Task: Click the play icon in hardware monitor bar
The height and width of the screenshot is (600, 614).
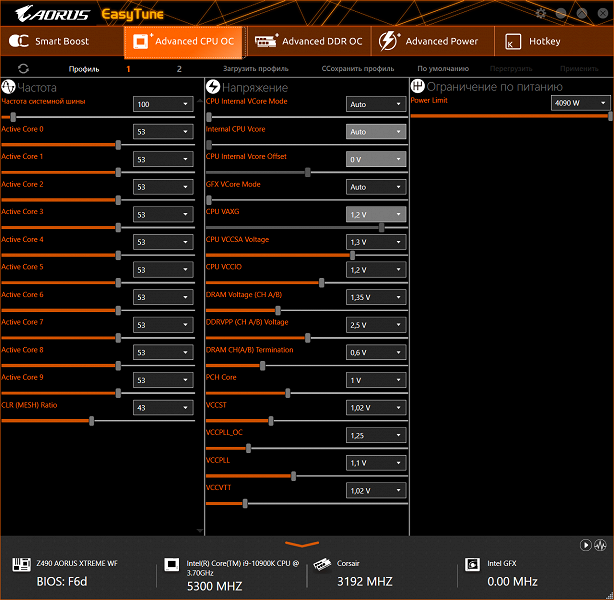Action: [x=585, y=545]
